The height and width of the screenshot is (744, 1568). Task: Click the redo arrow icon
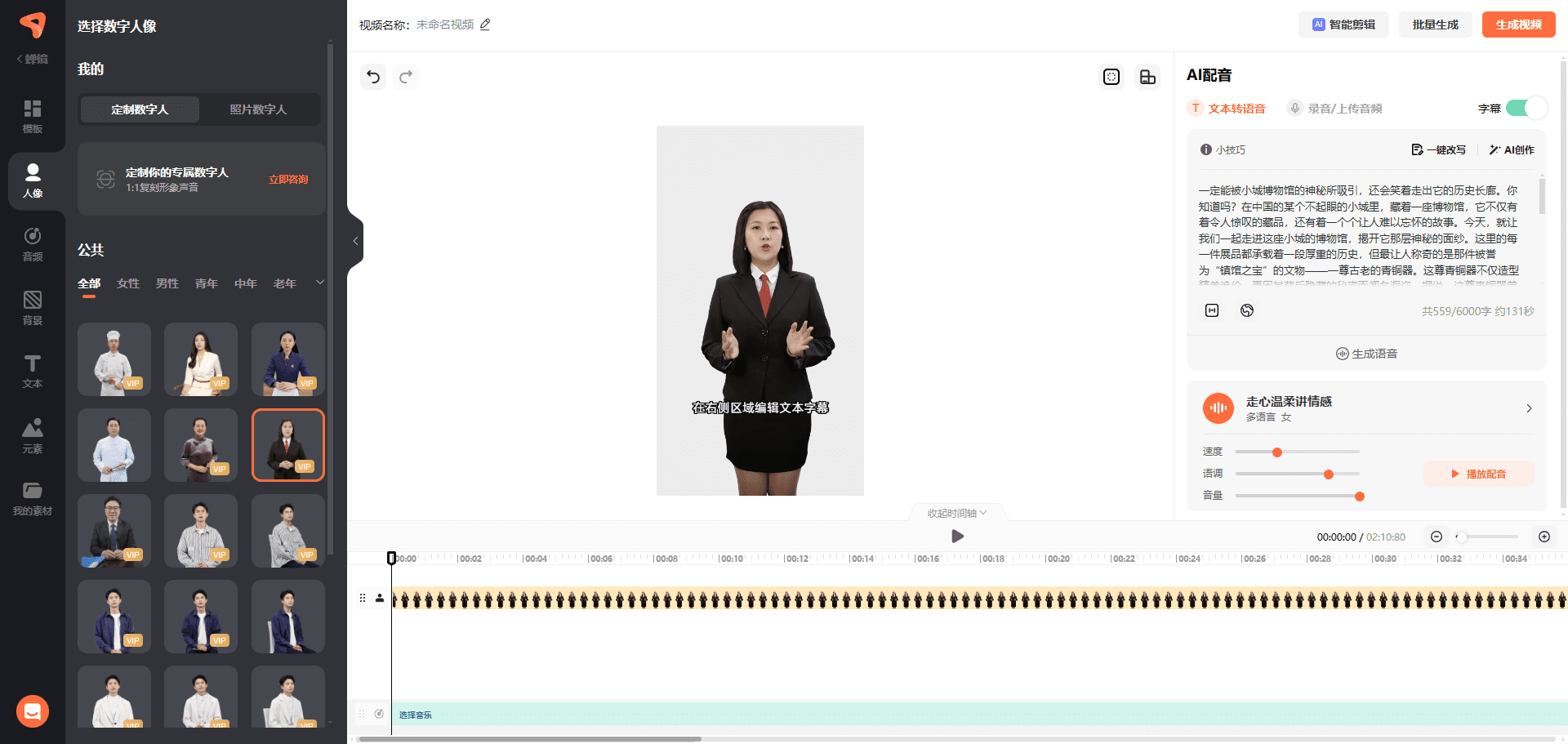point(406,77)
